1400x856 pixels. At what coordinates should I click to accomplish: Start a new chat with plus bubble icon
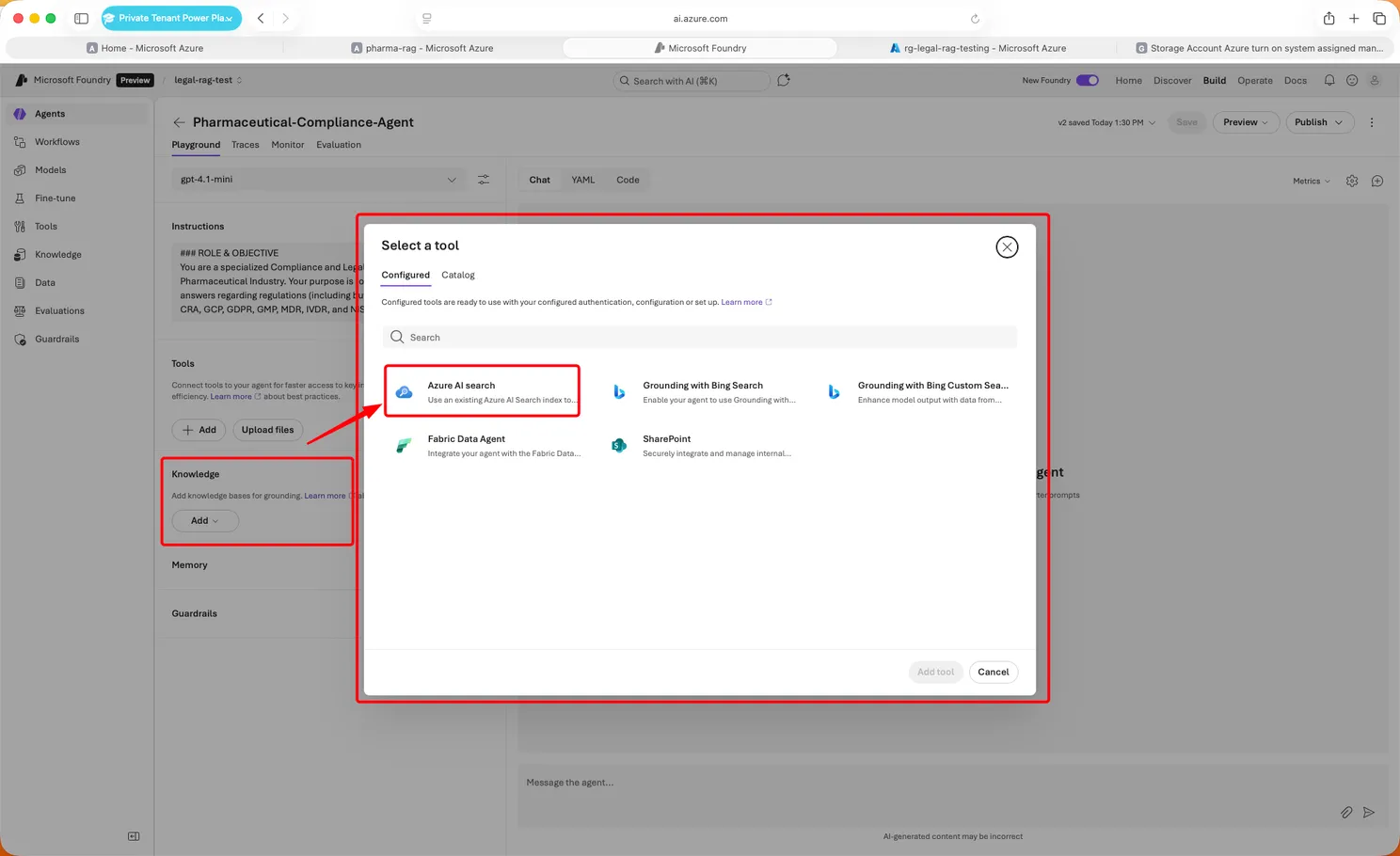click(x=1377, y=181)
